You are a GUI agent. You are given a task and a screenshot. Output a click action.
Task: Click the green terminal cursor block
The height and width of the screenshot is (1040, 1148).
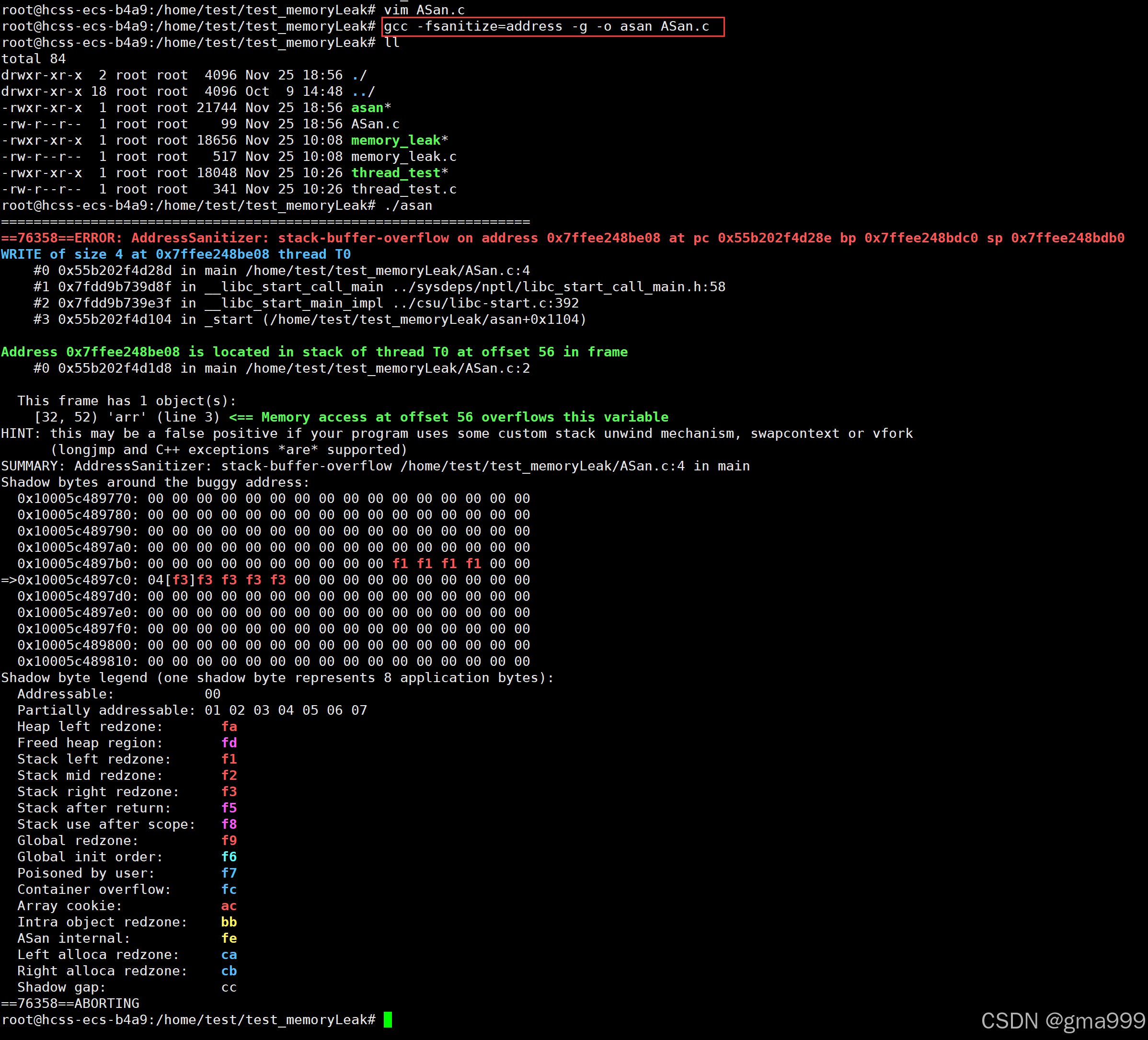(x=388, y=1019)
